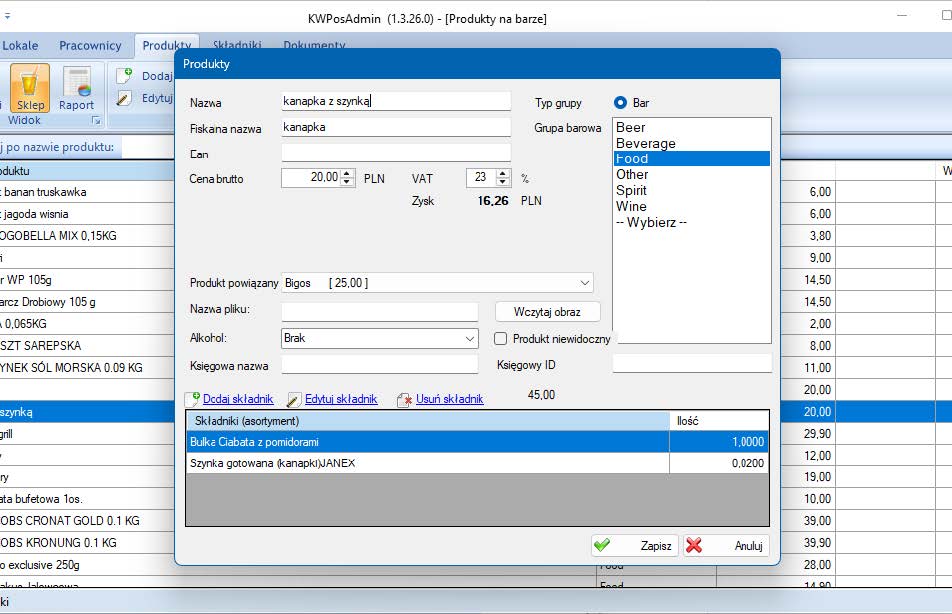The width and height of the screenshot is (952, 614).
Task: Increase the Cena brutto stepper value
Action: (347, 173)
